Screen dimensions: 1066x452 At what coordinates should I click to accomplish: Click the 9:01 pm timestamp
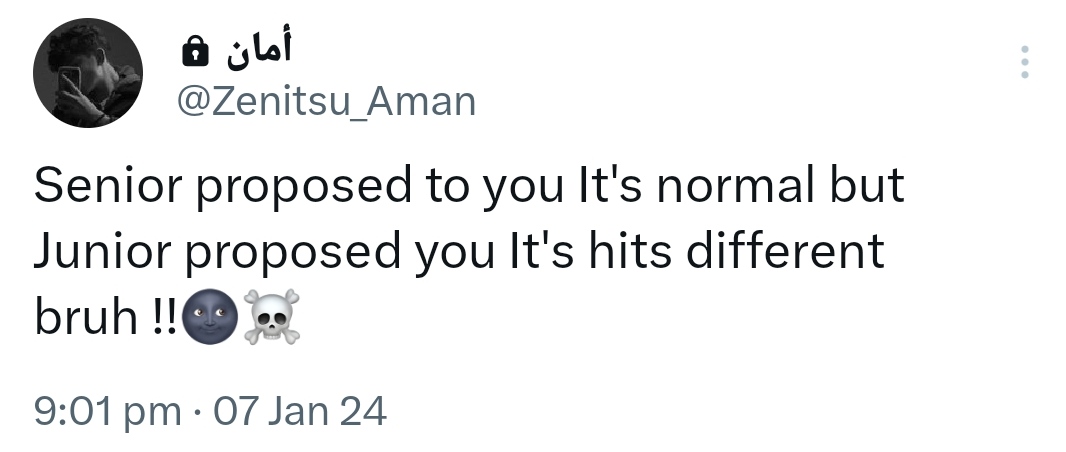coord(108,412)
